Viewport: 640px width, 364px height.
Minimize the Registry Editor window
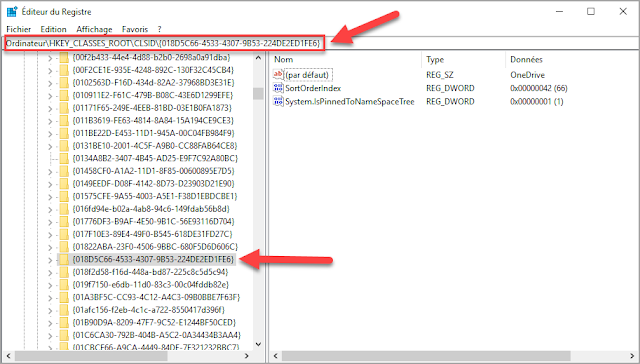point(559,11)
